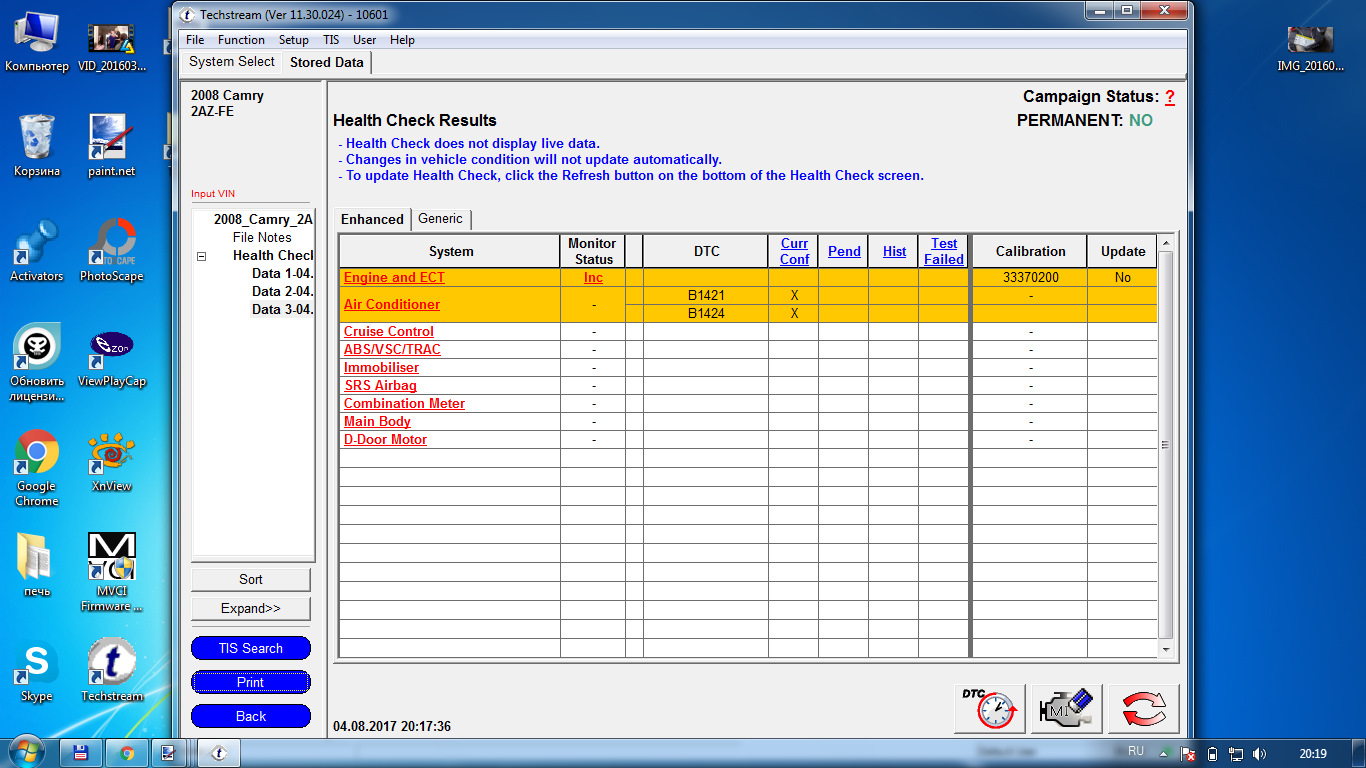1366x768 pixels.
Task: Click the Inc monitor status link
Action: 593,277
